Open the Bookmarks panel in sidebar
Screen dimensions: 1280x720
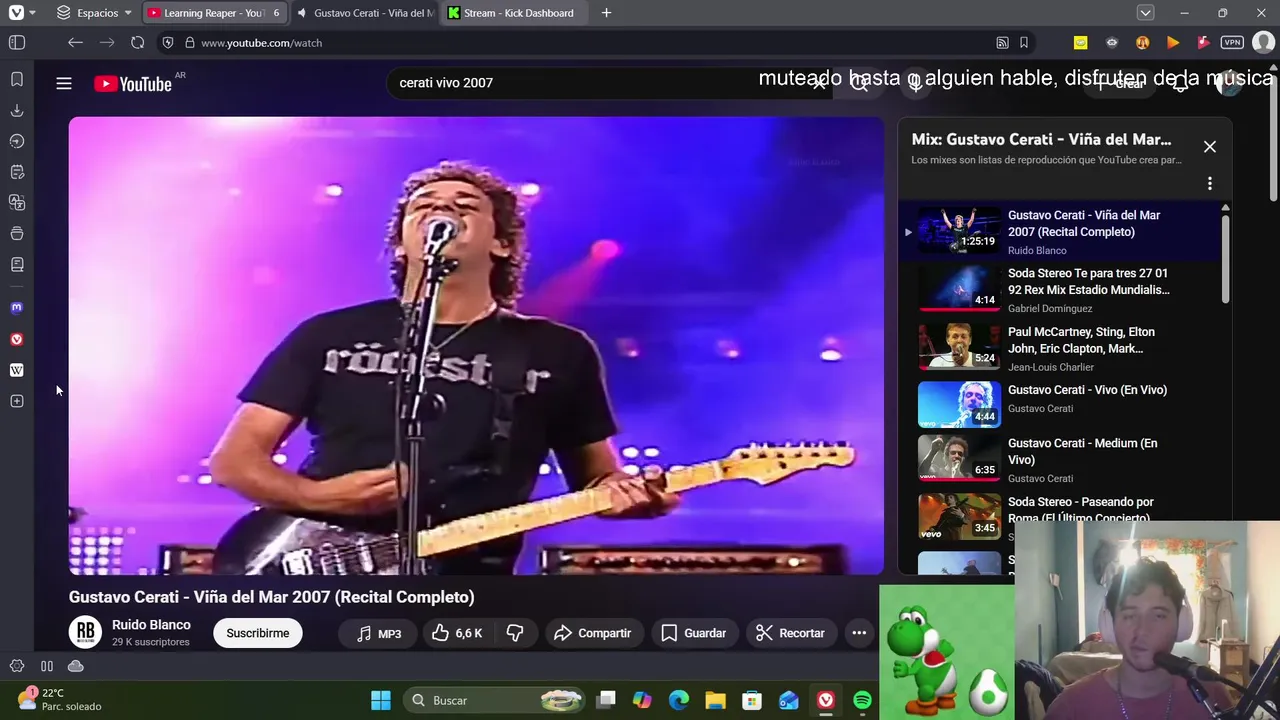[17, 79]
